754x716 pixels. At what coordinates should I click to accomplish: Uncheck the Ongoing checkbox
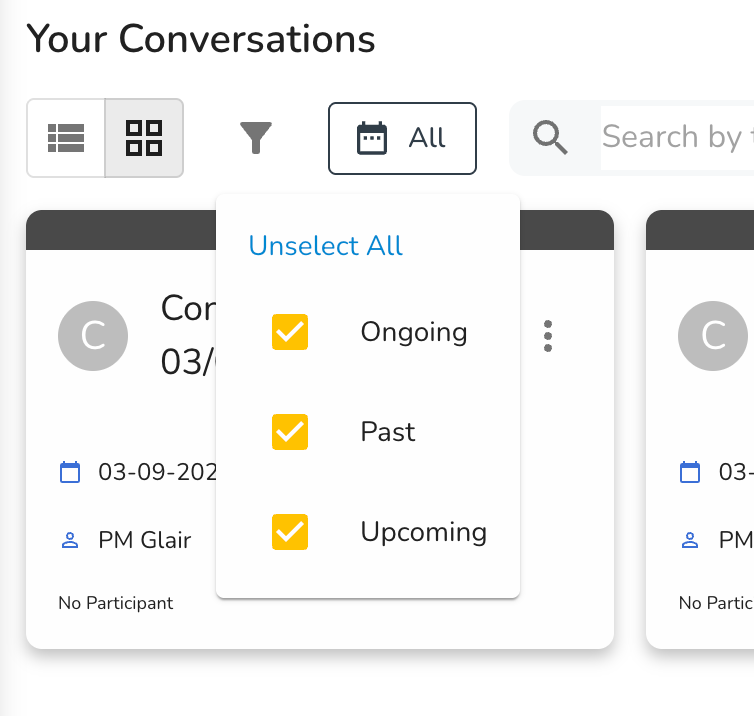(x=290, y=332)
